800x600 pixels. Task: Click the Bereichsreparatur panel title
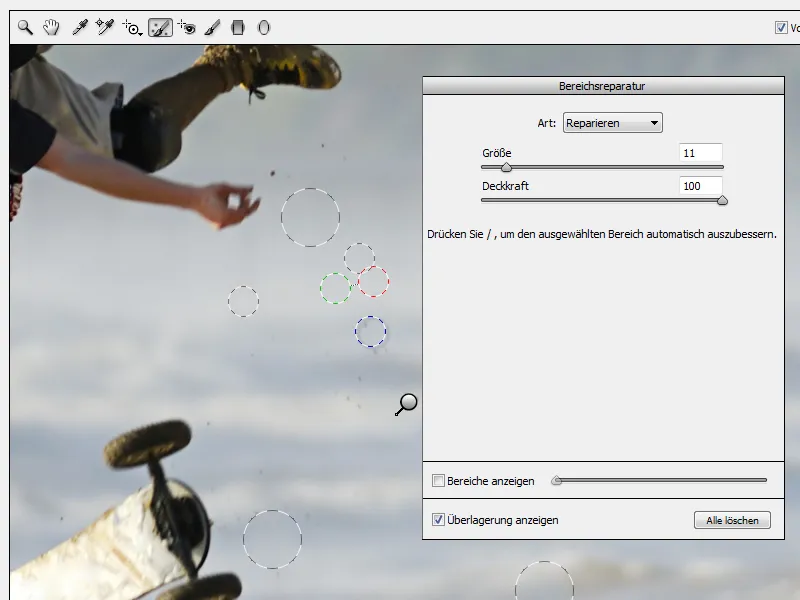point(602,86)
